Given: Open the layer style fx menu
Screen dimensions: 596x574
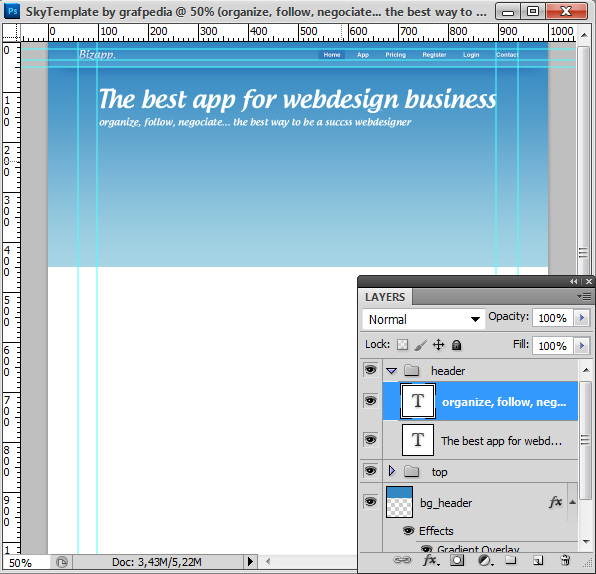Looking at the screenshot, I should pos(431,560).
